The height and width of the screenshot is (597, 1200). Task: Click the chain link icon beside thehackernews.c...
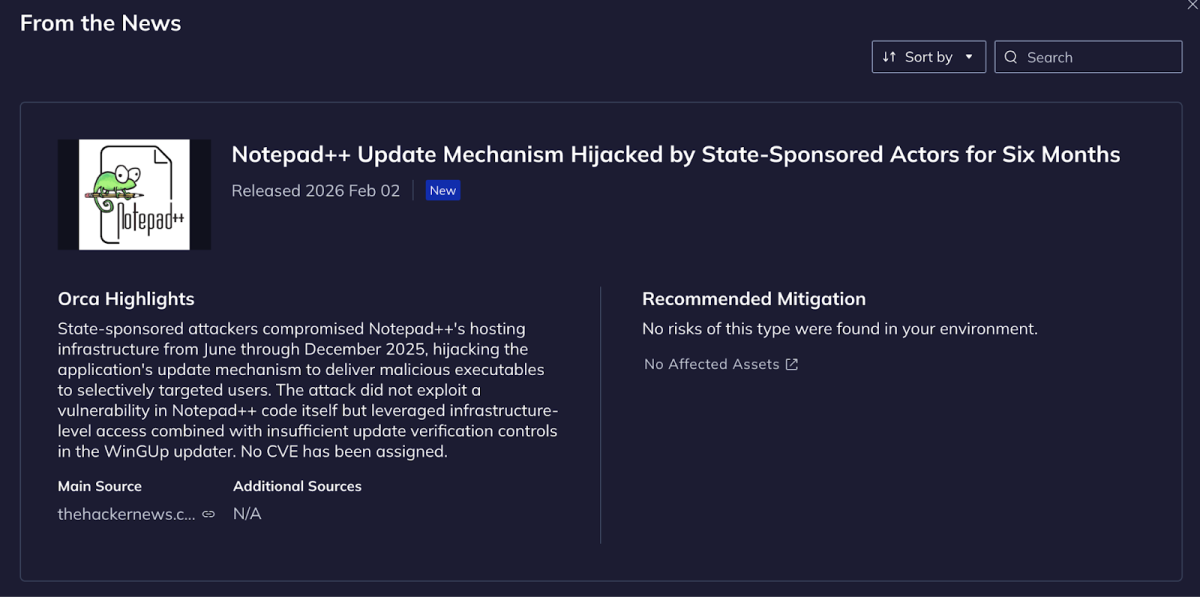click(208, 513)
